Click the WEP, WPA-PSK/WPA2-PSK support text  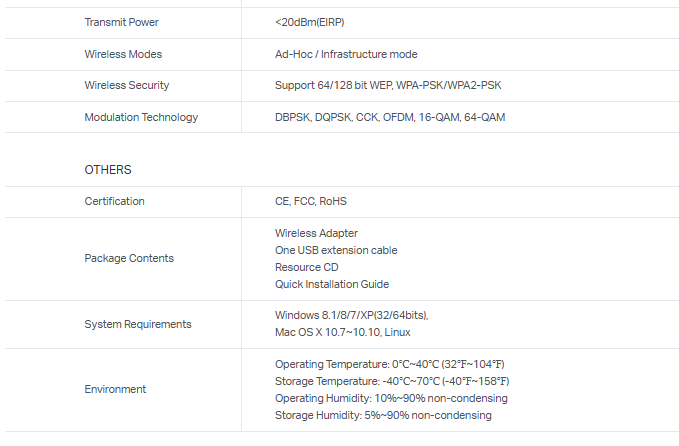[x=388, y=86]
